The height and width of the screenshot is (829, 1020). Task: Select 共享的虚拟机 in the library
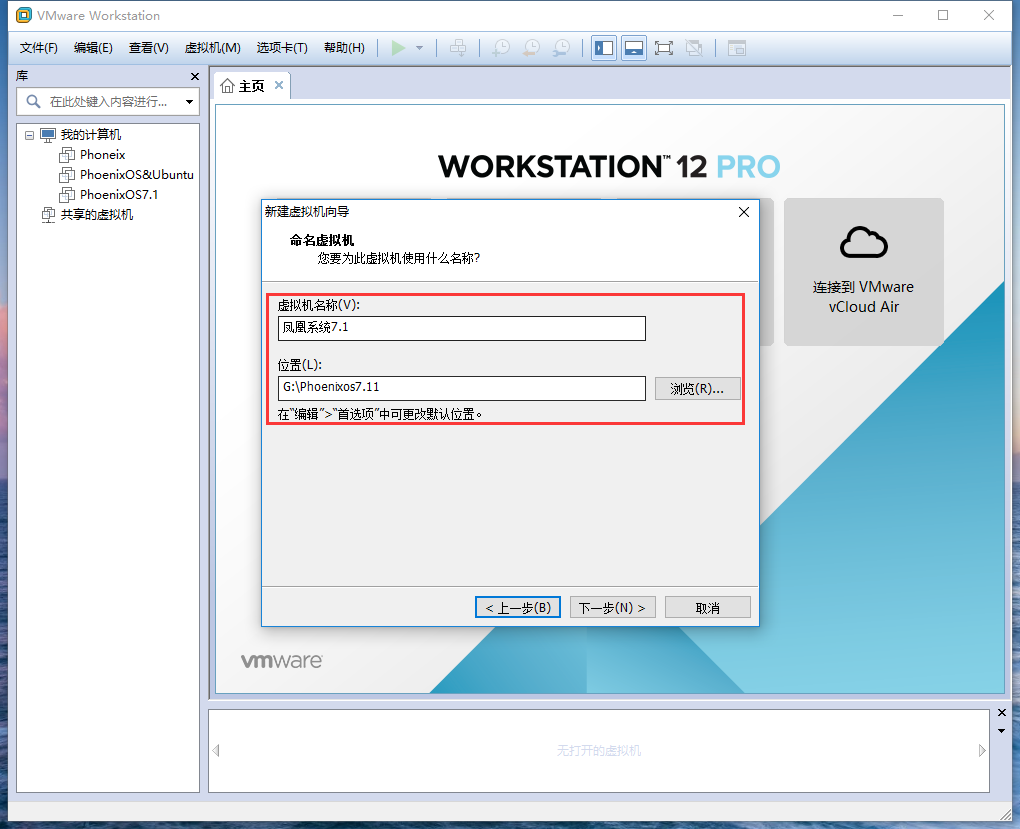[96, 215]
